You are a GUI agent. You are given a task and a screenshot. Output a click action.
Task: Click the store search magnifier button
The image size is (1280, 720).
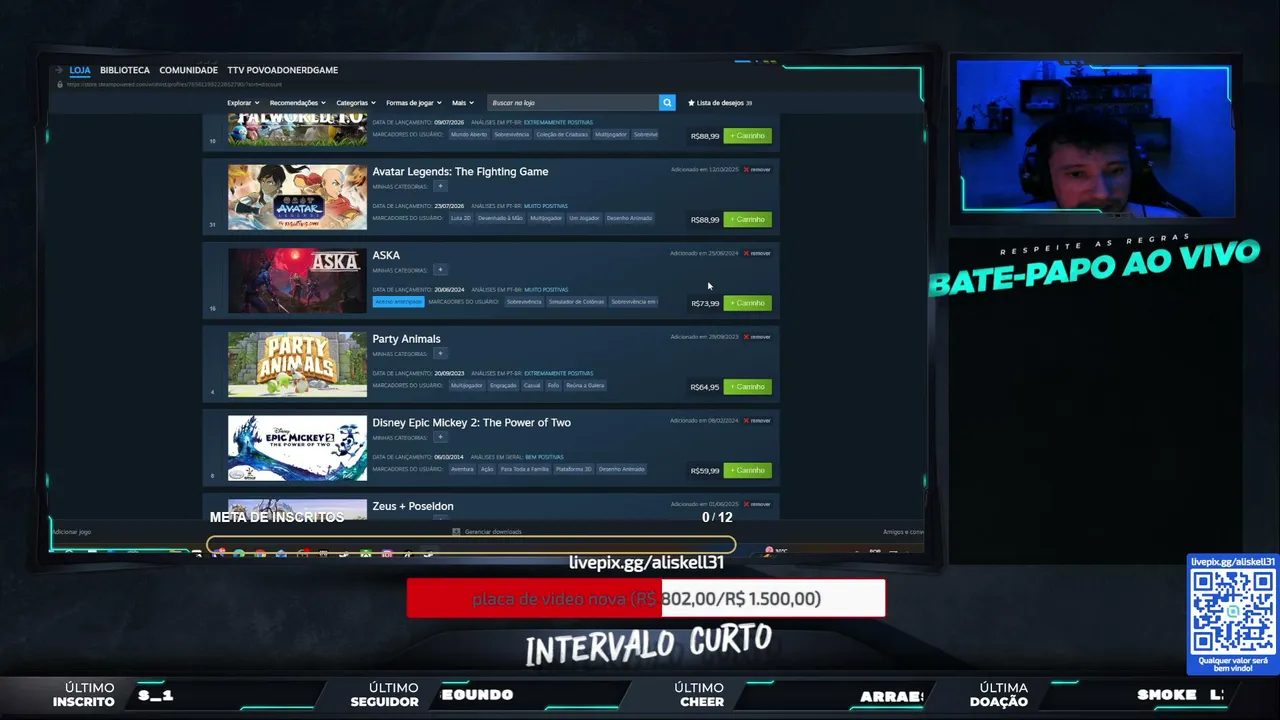click(x=667, y=102)
